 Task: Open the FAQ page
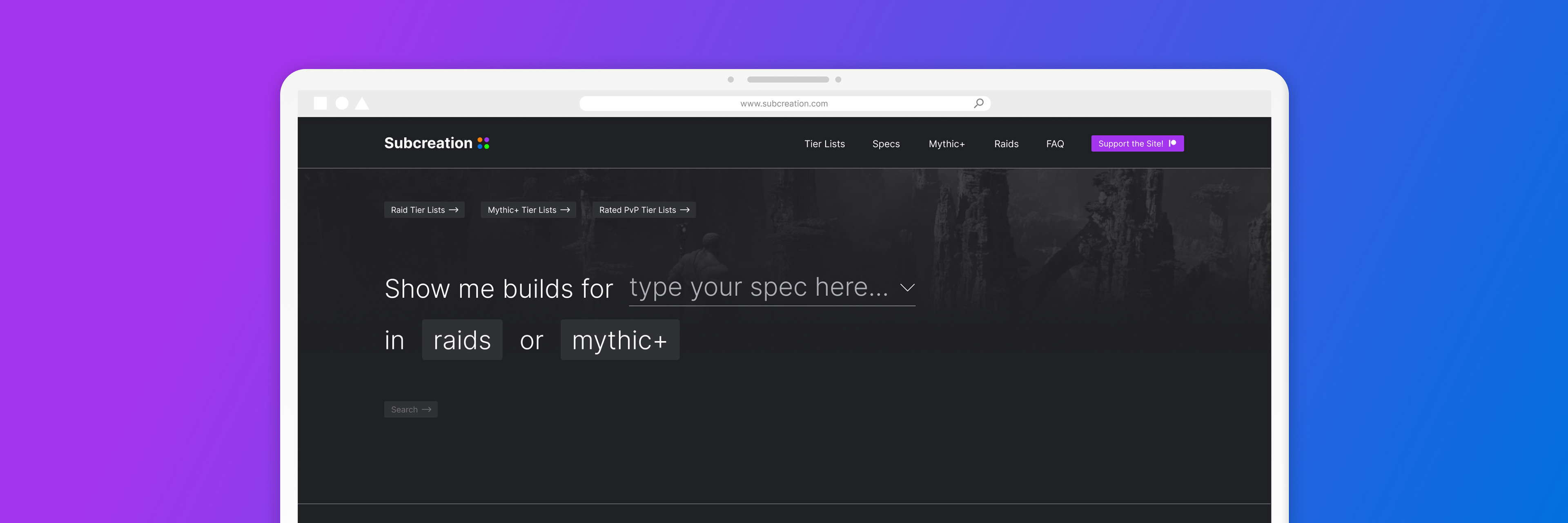pyautogui.click(x=1055, y=144)
